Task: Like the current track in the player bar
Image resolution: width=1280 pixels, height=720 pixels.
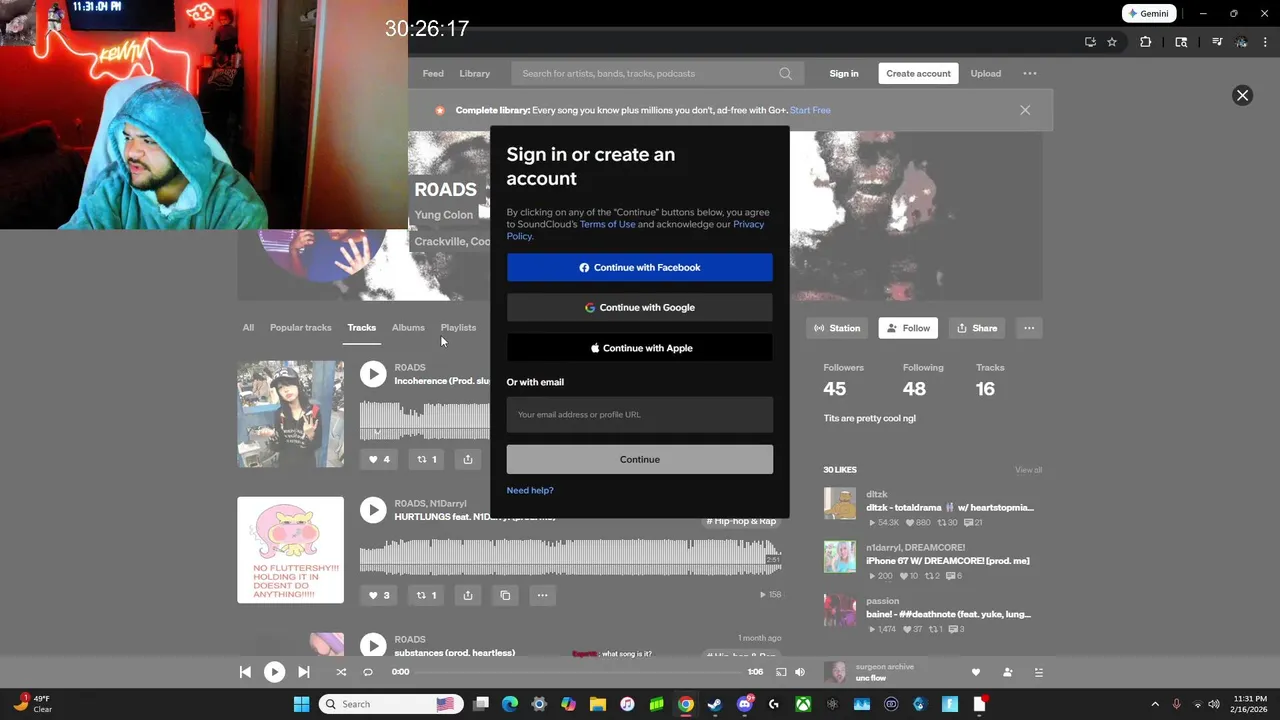Action: coord(976,672)
